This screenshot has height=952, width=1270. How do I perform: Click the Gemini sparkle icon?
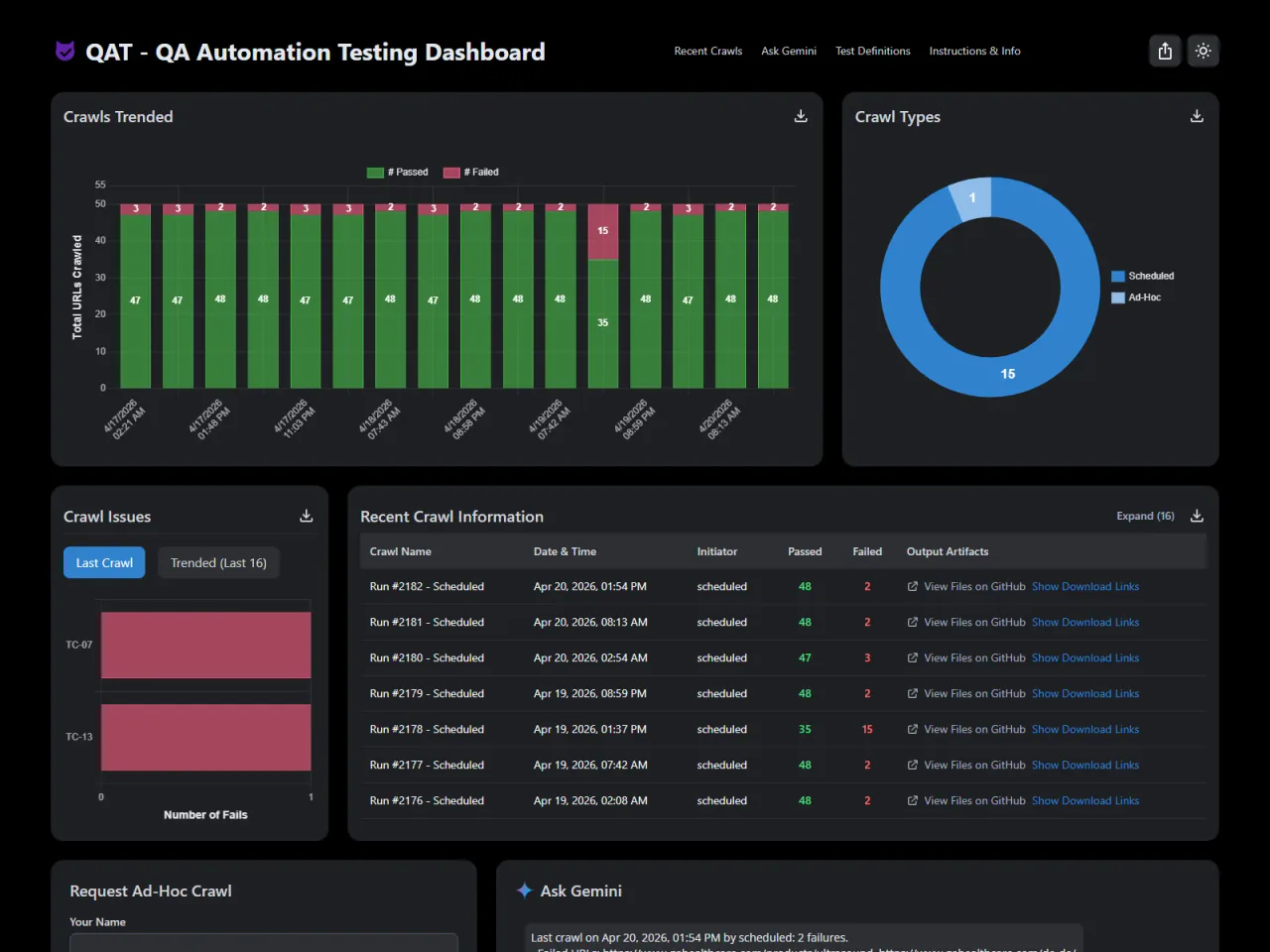524,891
